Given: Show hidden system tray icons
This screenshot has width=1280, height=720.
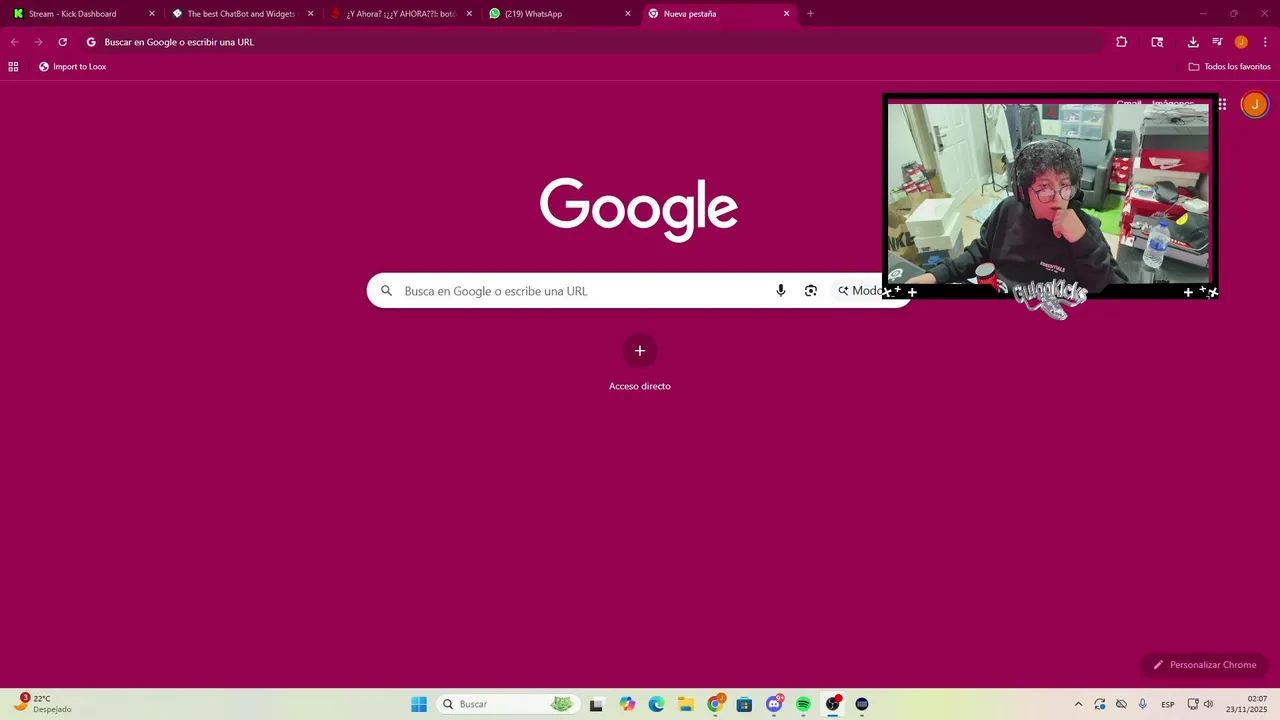Looking at the screenshot, I should [1078, 704].
